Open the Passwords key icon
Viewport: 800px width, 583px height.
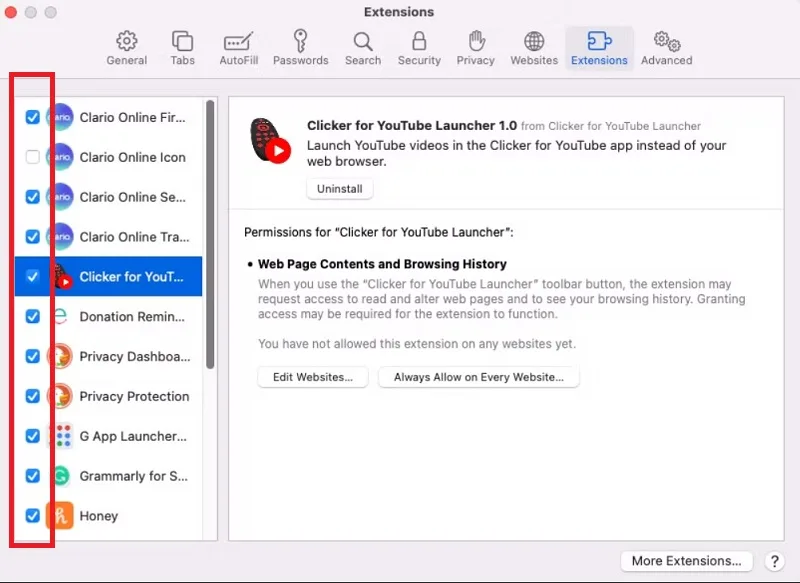[300, 41]
